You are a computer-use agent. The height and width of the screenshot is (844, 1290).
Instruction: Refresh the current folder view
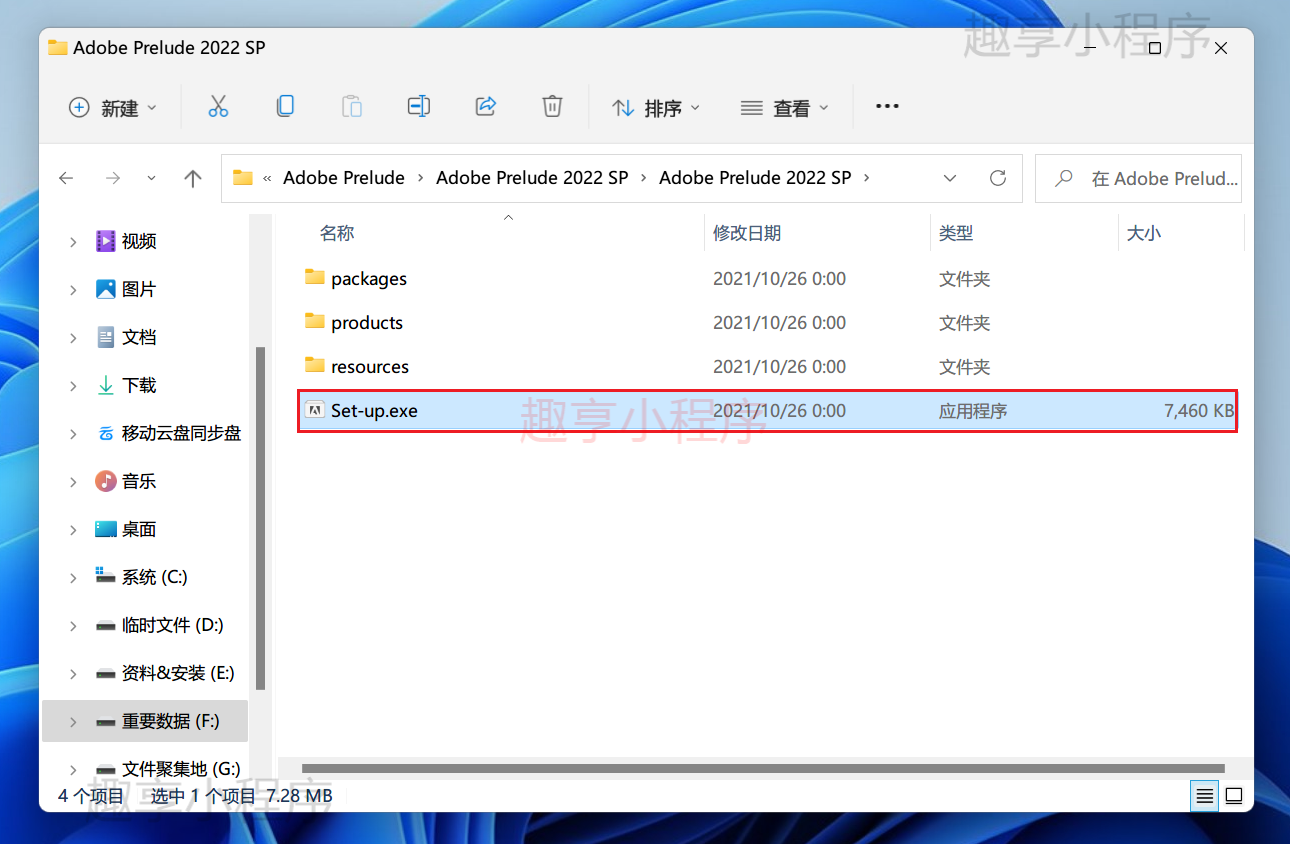(997, 178)
